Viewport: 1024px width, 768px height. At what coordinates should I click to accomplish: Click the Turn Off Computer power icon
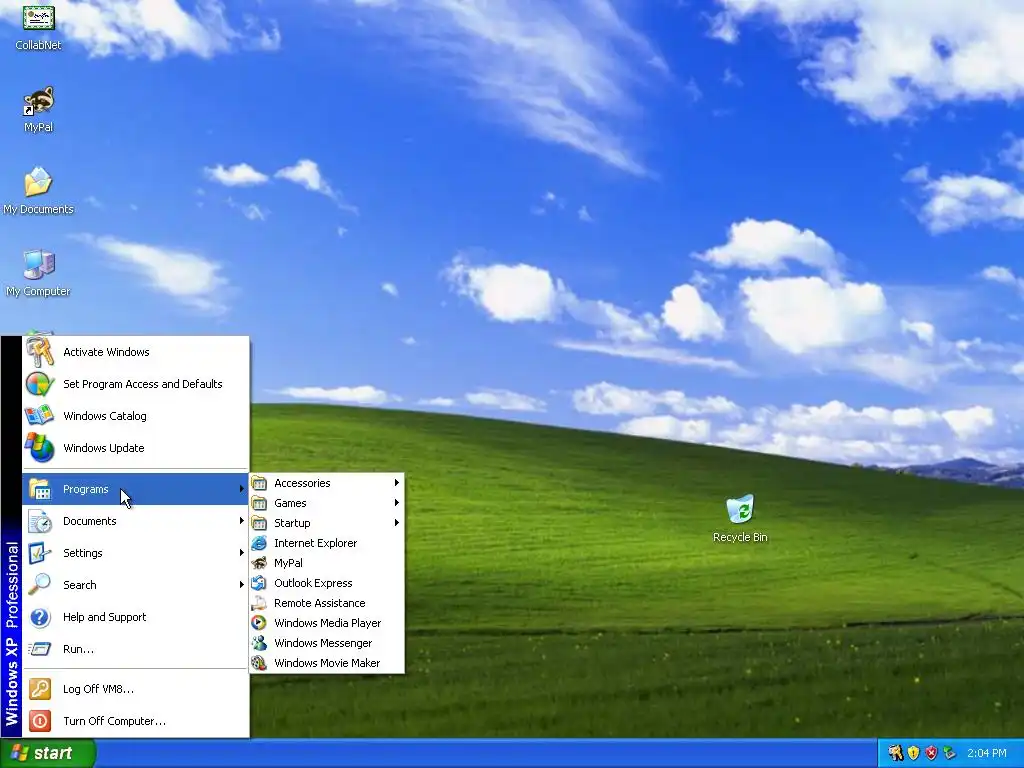click(x=40, y=721)
